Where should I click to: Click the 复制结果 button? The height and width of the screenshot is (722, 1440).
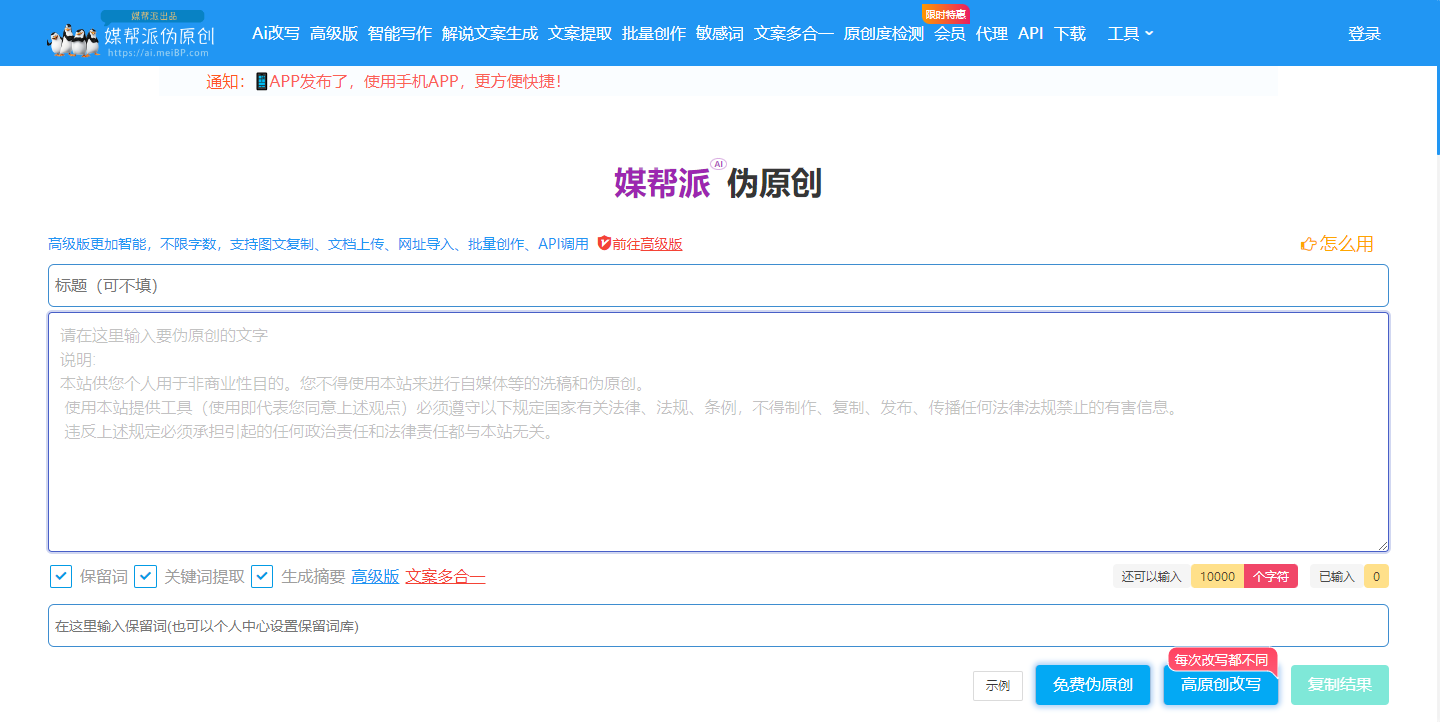tap(1340, 685)
